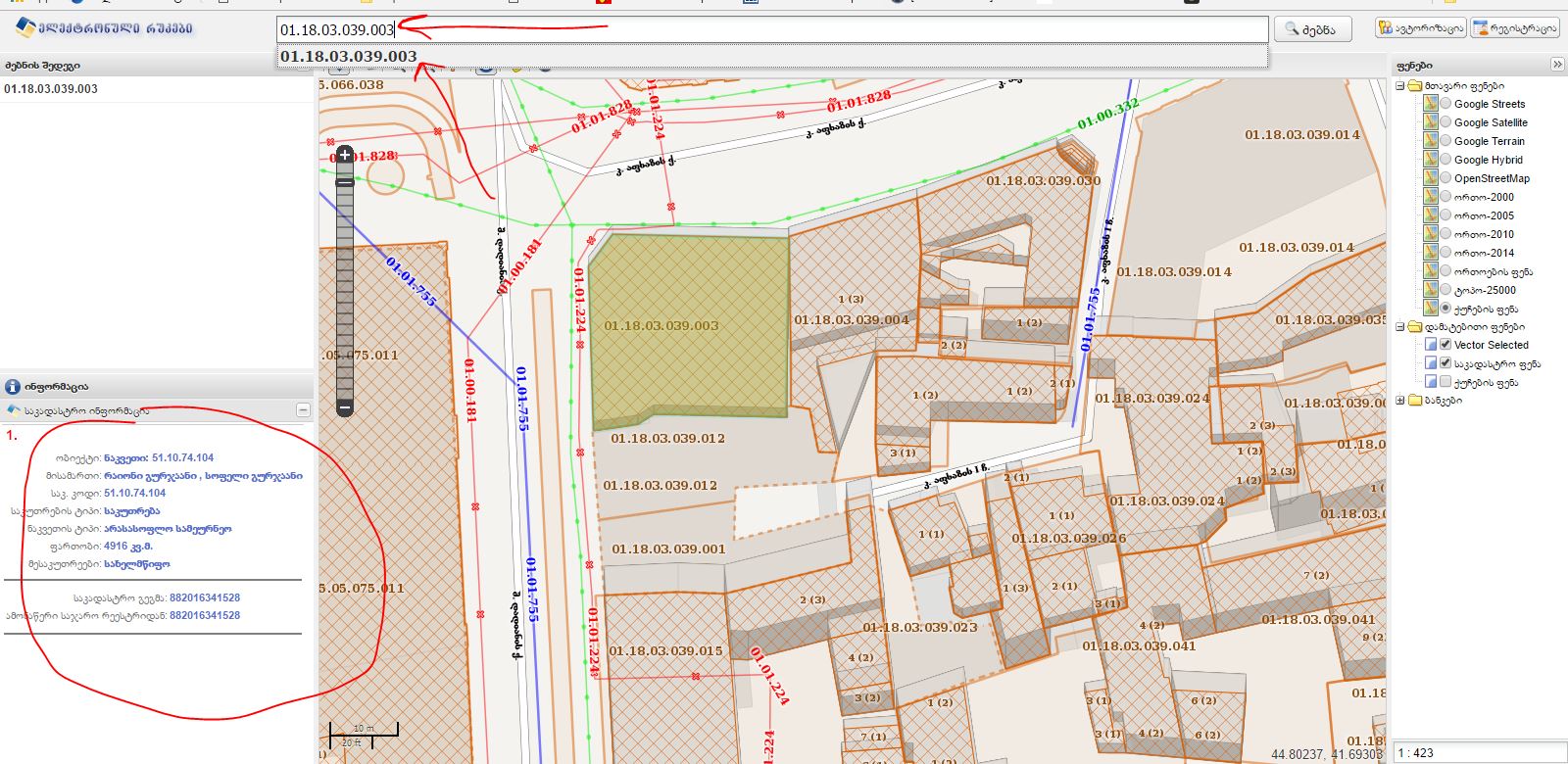Click the layer icon beside Vector Selected
This screenshot has width=1568, height=764.
click(x=1431, y=345)
